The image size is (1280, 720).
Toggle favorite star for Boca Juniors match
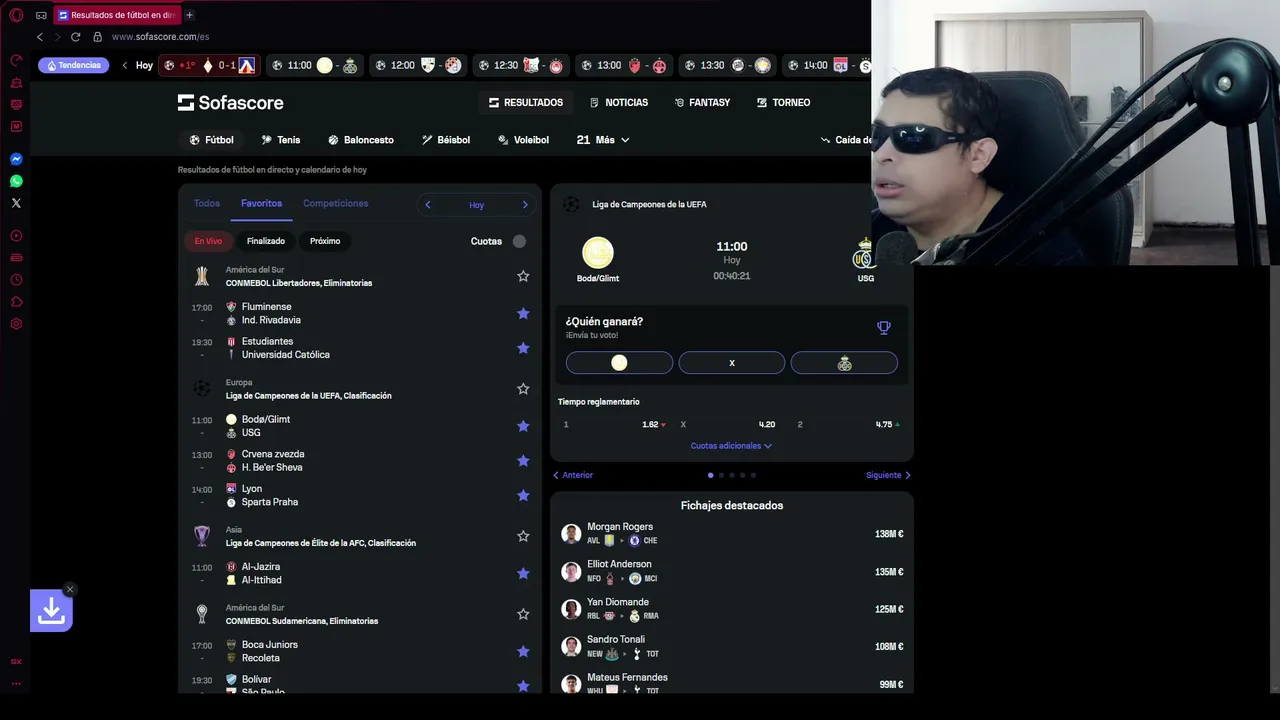(x=523, y=651)
